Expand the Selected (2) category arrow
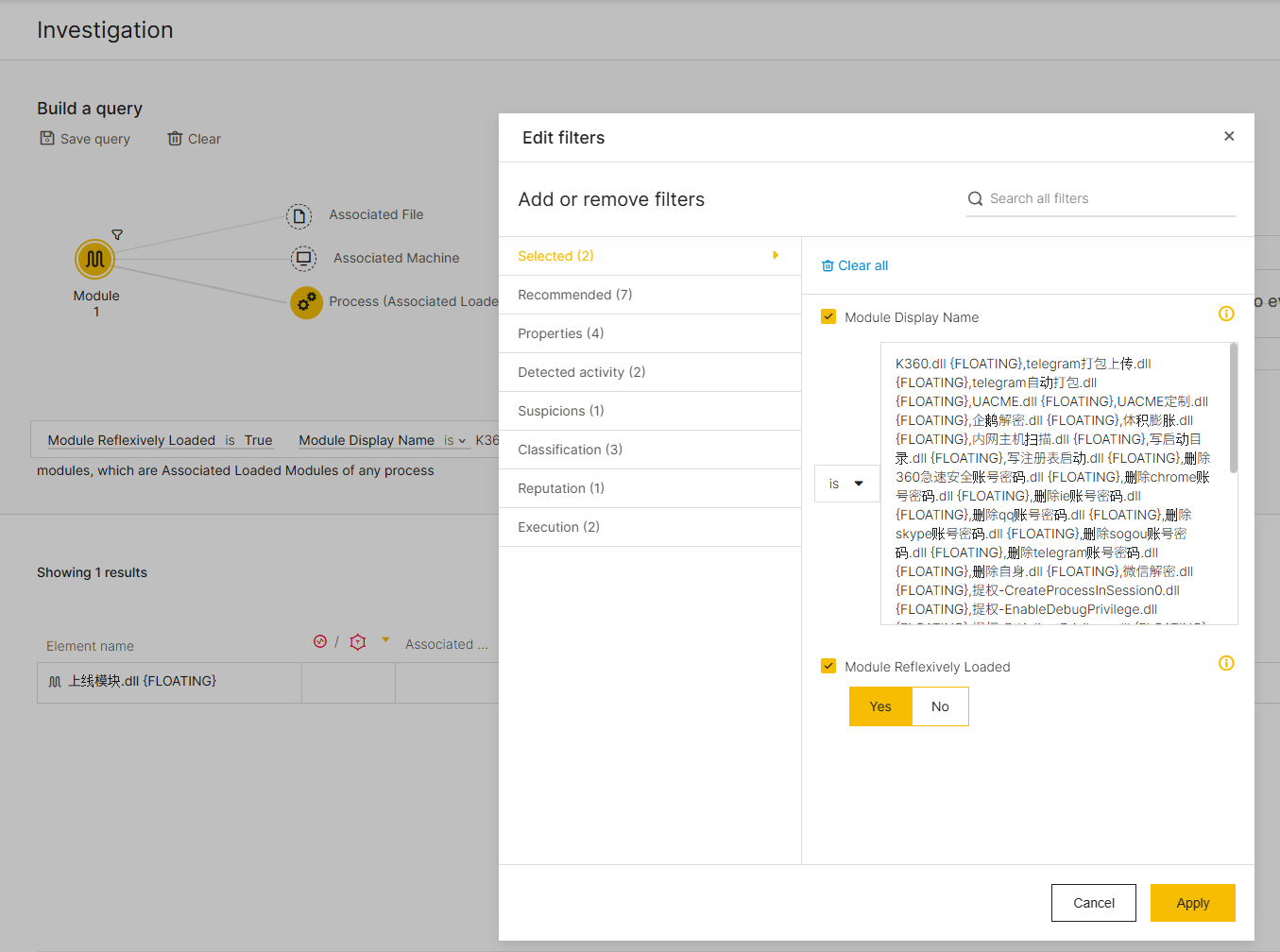Image resolution: width=1280 pixels, height=952 pixels. (x=776, y=255)
